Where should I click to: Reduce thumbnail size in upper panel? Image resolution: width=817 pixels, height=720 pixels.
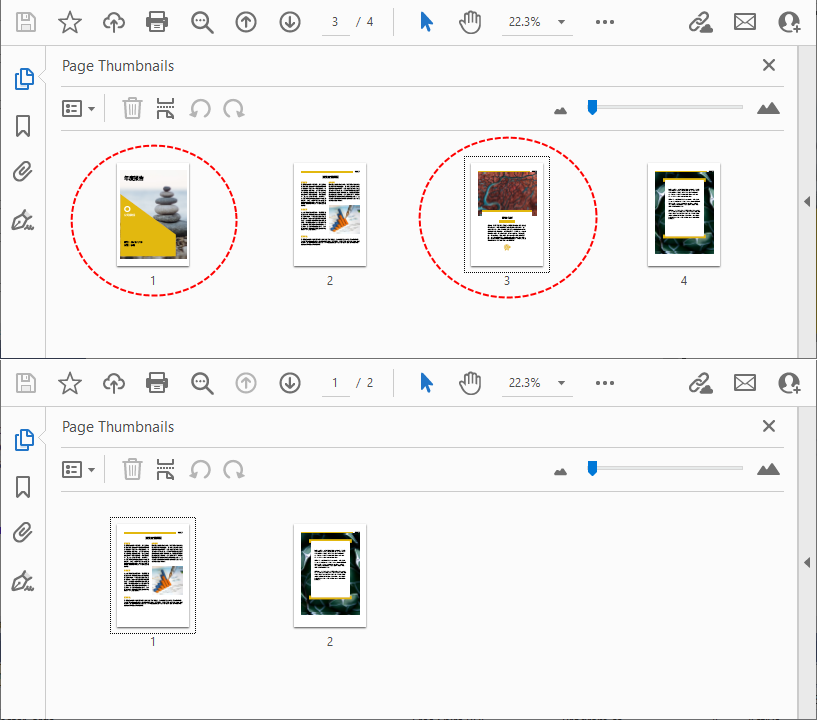(560, 110)
